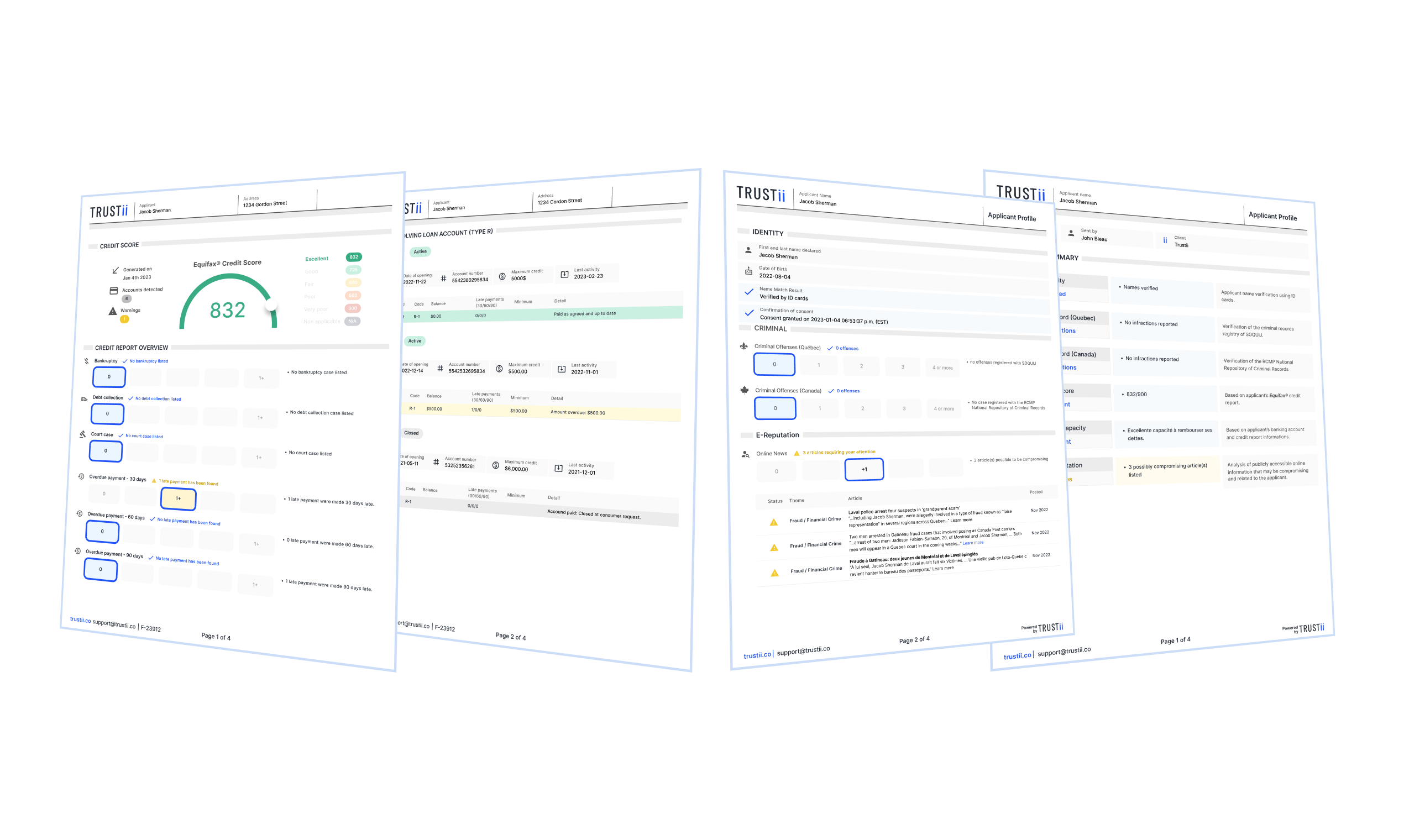Image resolution: width=1404 pixels, height=840 pixels.
Task: Click the Last activity icon beside 2021-12-01
Action: coord(558,468)
